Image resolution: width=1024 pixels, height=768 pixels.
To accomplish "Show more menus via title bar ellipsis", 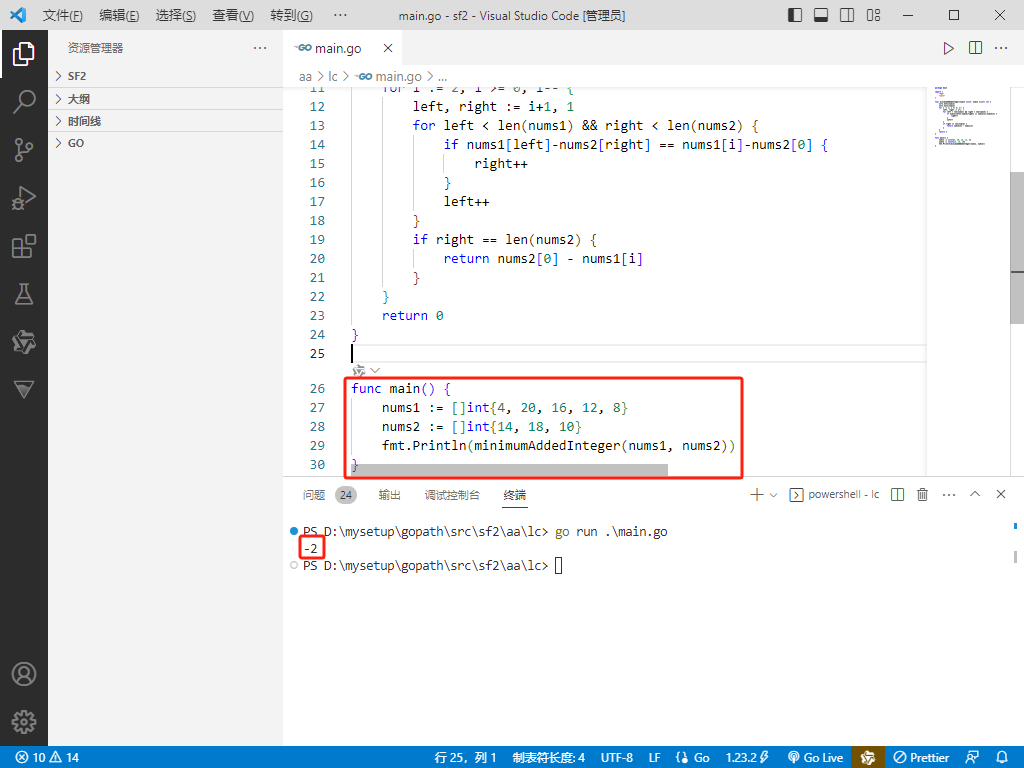I will (x=340, y=15).
